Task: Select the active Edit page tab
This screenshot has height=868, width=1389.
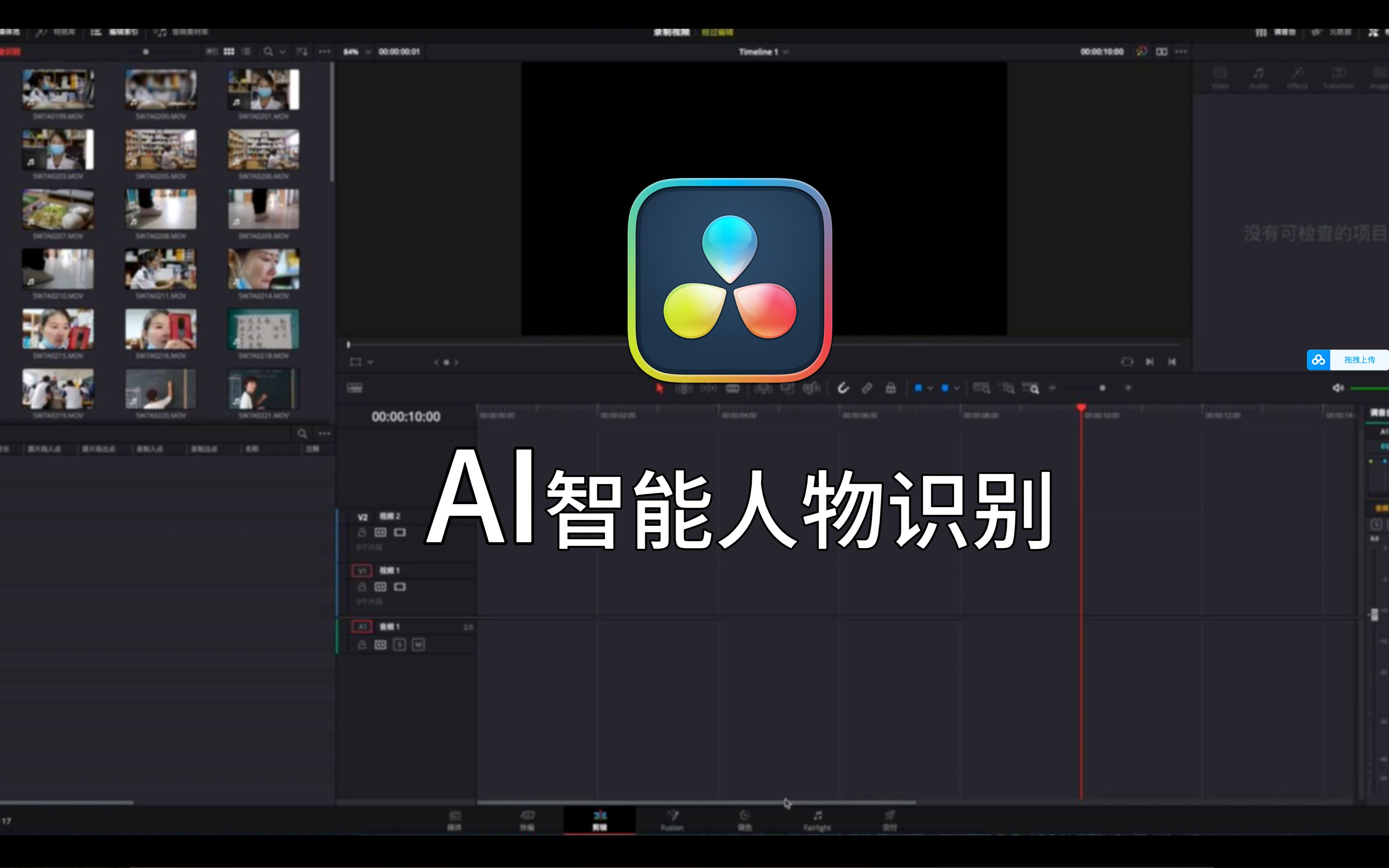Action: 600,820
